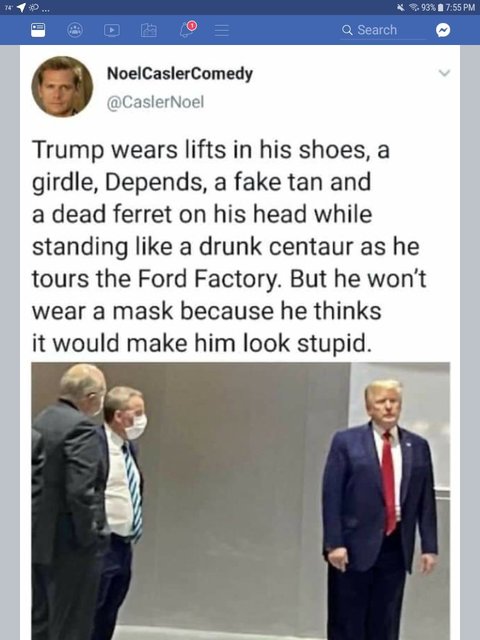
Task: Click the tweet text about Ford Factory
Action: 229,246
